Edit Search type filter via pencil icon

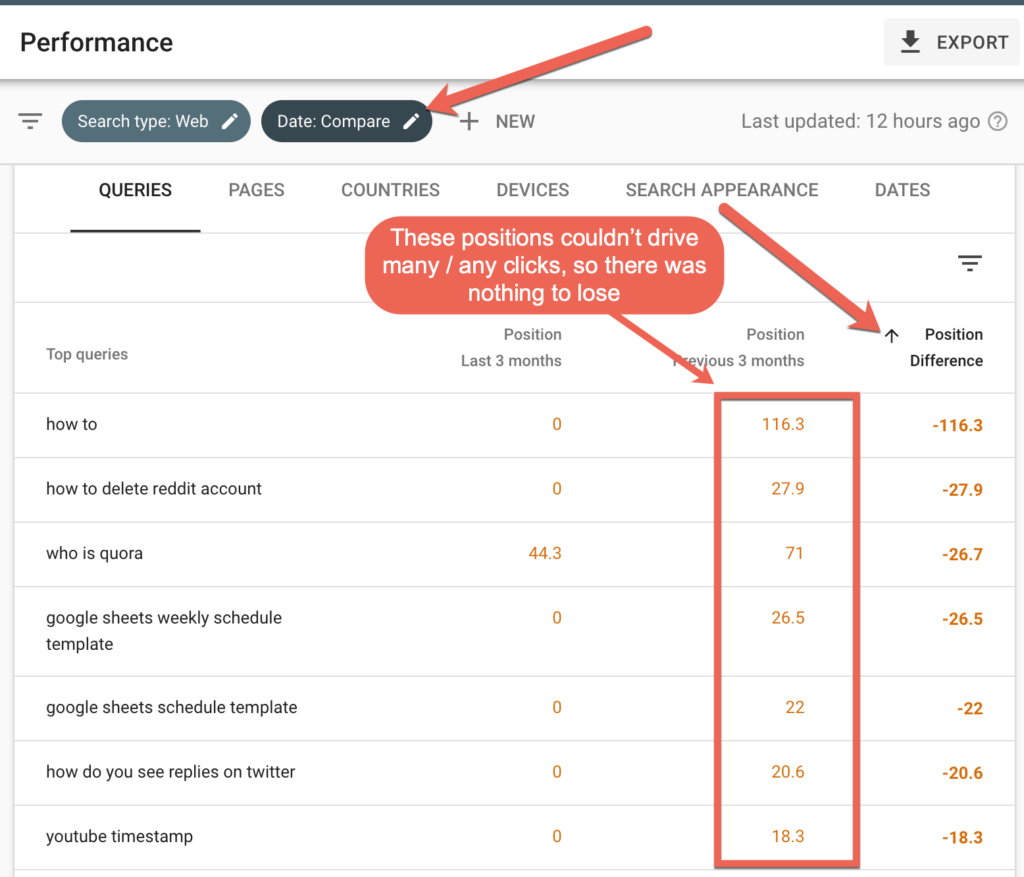tap(230, 121)
